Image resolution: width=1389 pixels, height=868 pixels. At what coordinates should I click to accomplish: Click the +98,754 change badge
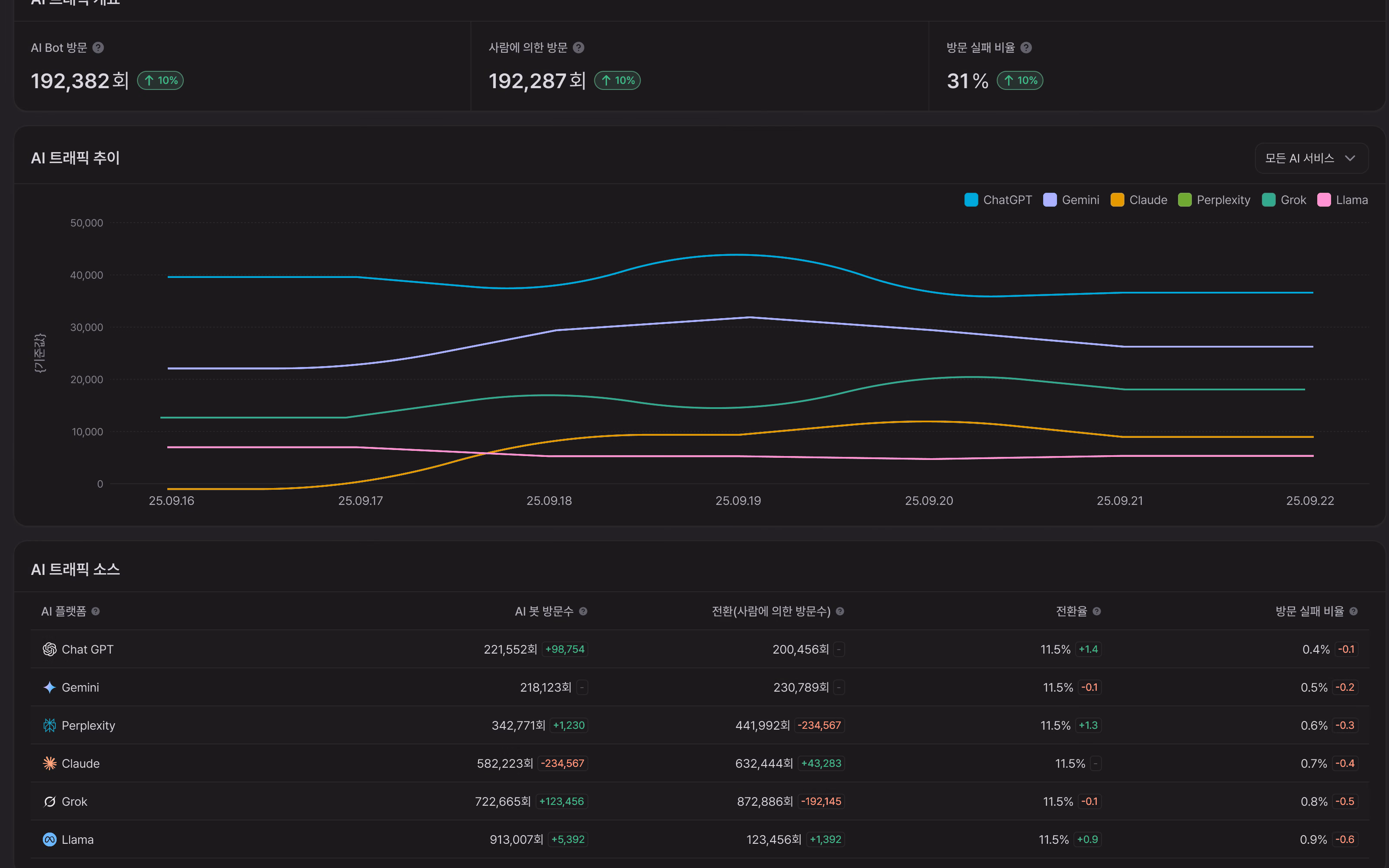click(565, 649)
